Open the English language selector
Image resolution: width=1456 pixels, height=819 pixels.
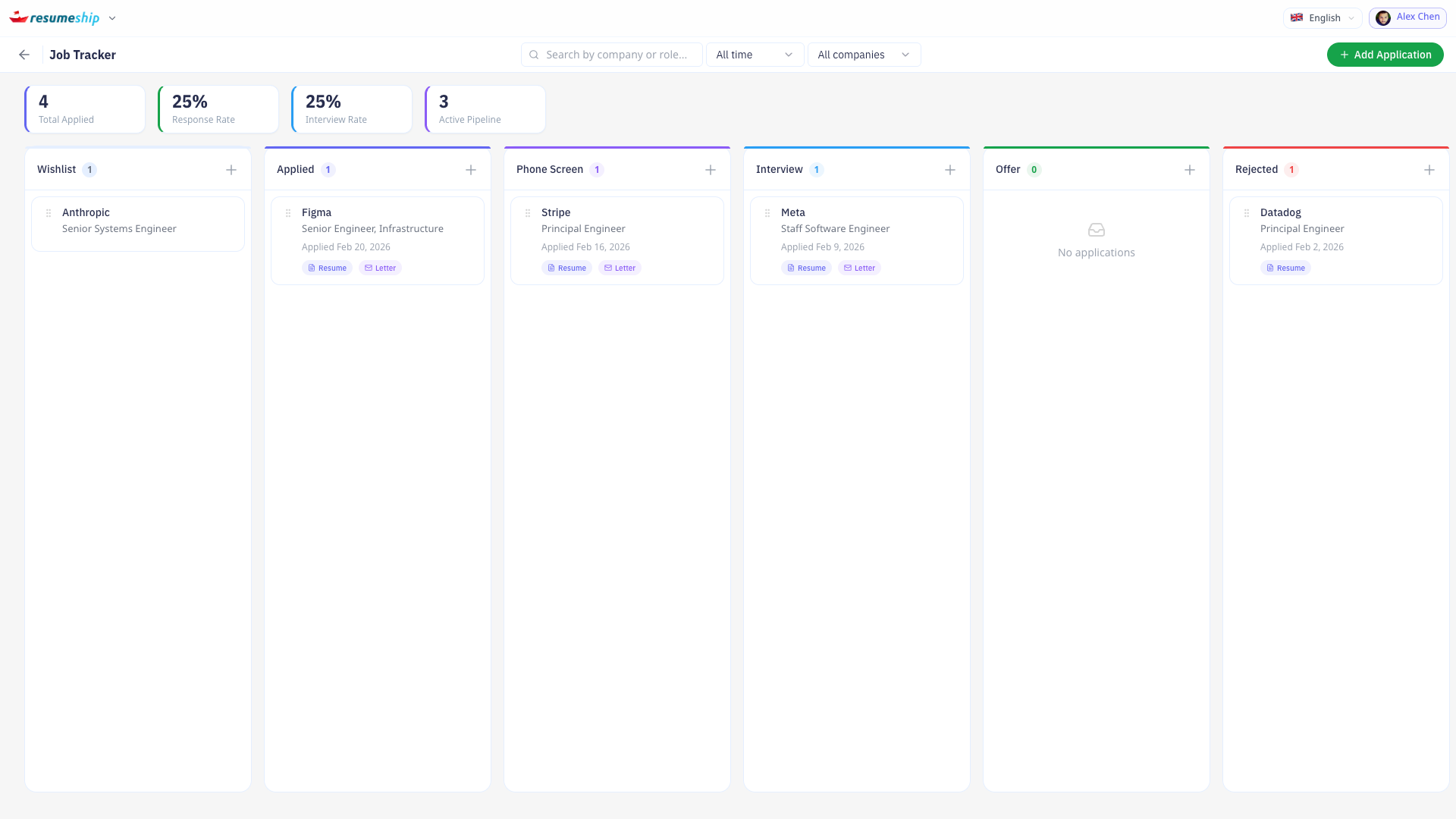[x=1323, y=18]
